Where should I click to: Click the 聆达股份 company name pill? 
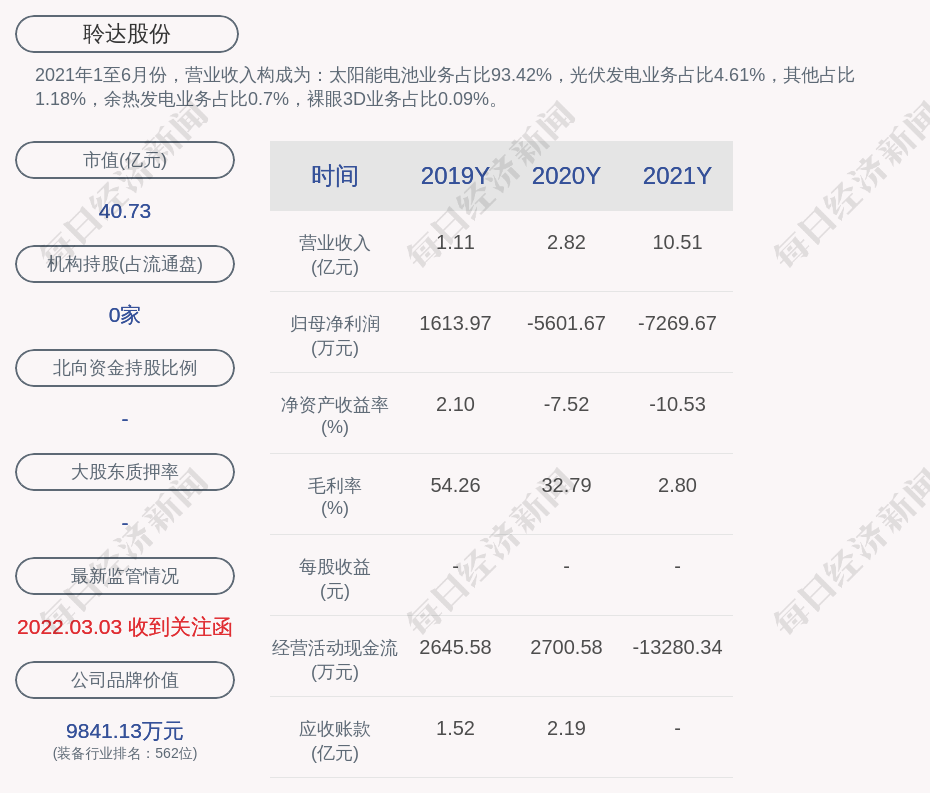coord(127,34)
